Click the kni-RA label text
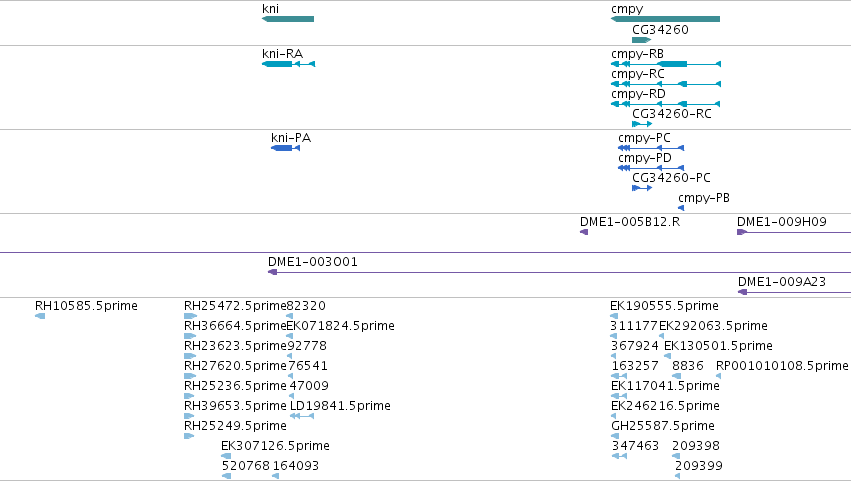This screenshot has height=481, width=851. click(282, 54)
